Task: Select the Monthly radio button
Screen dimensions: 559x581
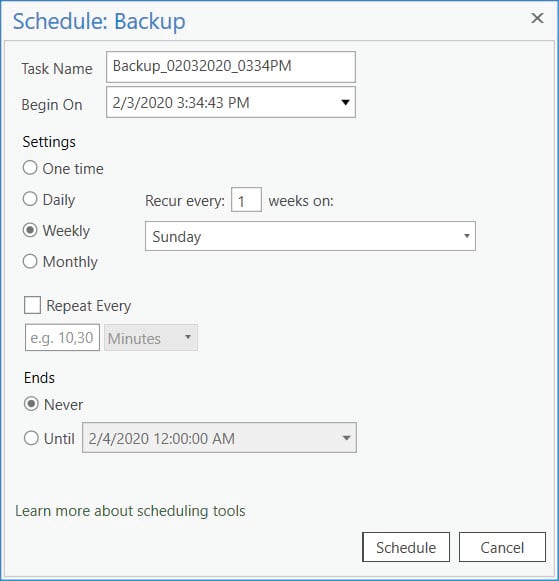Action: (30, 261)
